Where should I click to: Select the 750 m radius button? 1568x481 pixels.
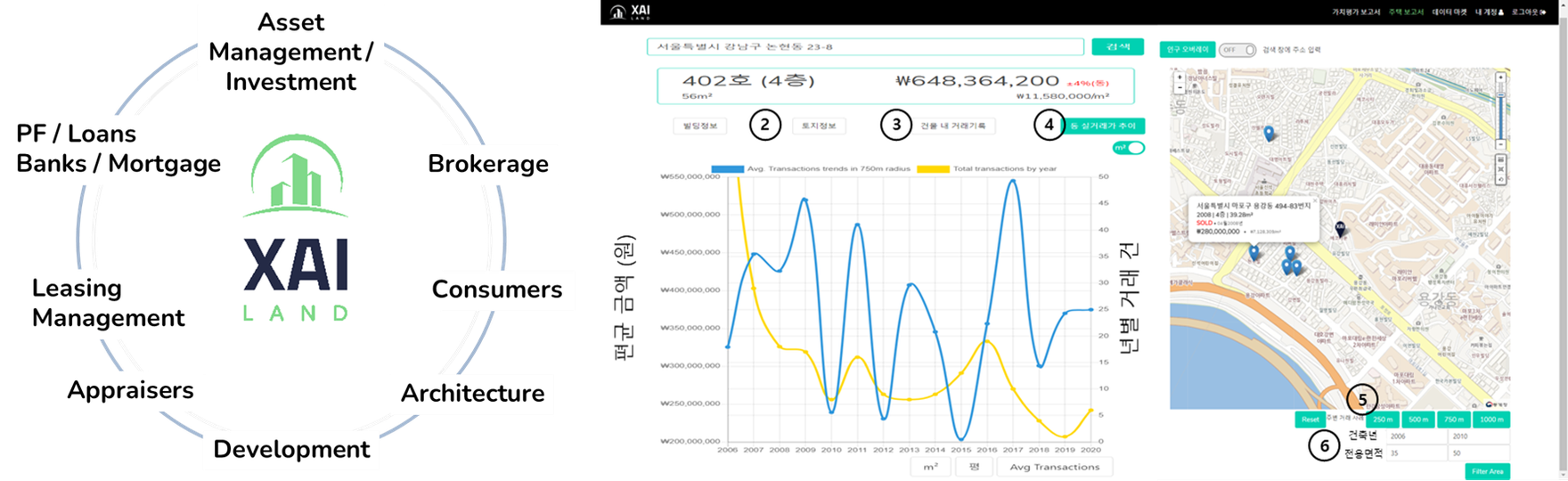point(1454,420)
